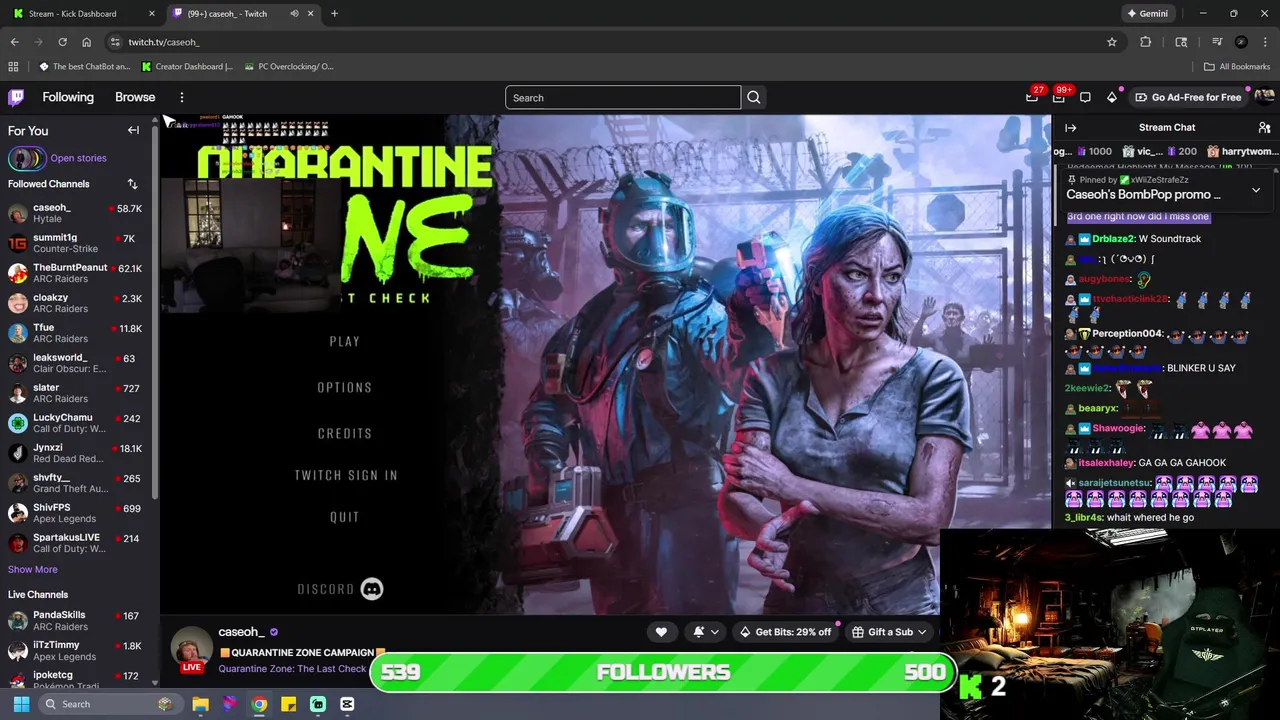Go to browser home page
This screenshot has height=720, width=1280.
coord(86,42)
